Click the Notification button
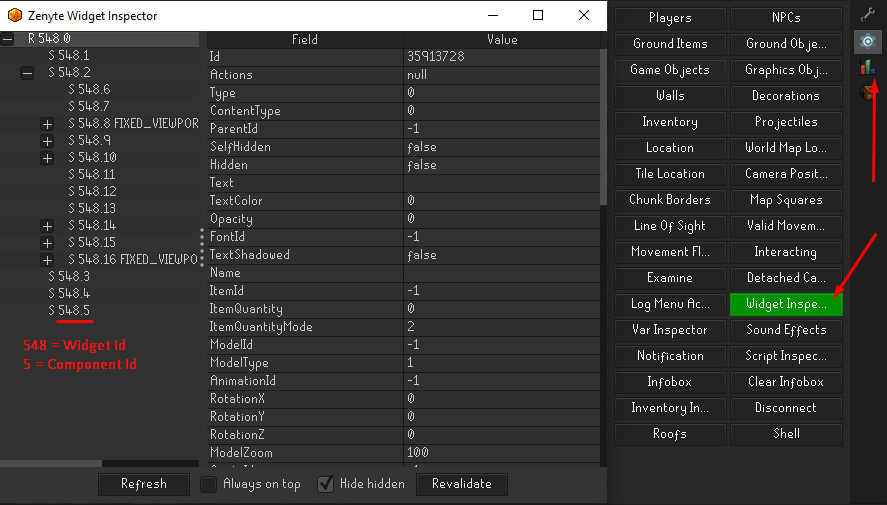The width and height of the screenshot is (887, 505). point(670,356)
